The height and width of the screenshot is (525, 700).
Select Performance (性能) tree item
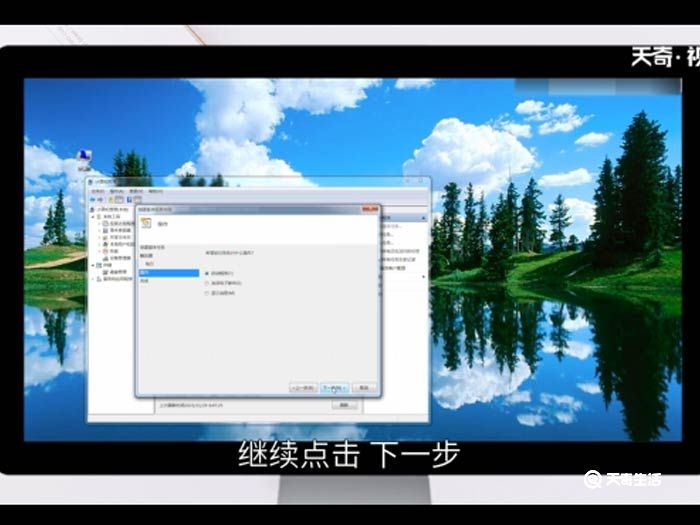pyautogui.click(x=111, y=251)
